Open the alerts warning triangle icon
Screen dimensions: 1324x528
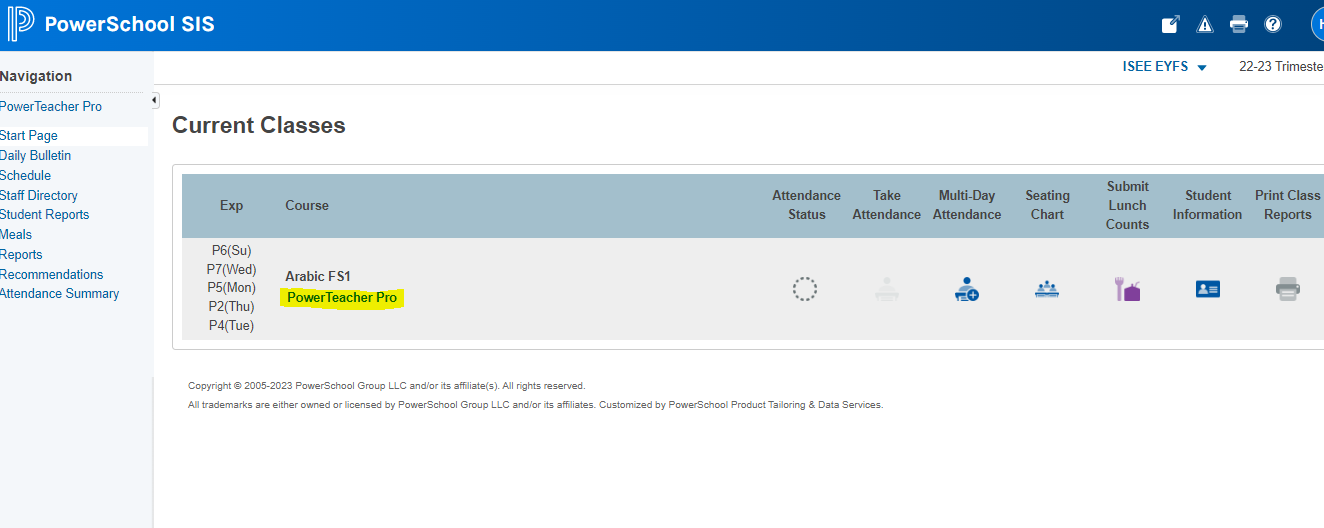(1205, 25)
